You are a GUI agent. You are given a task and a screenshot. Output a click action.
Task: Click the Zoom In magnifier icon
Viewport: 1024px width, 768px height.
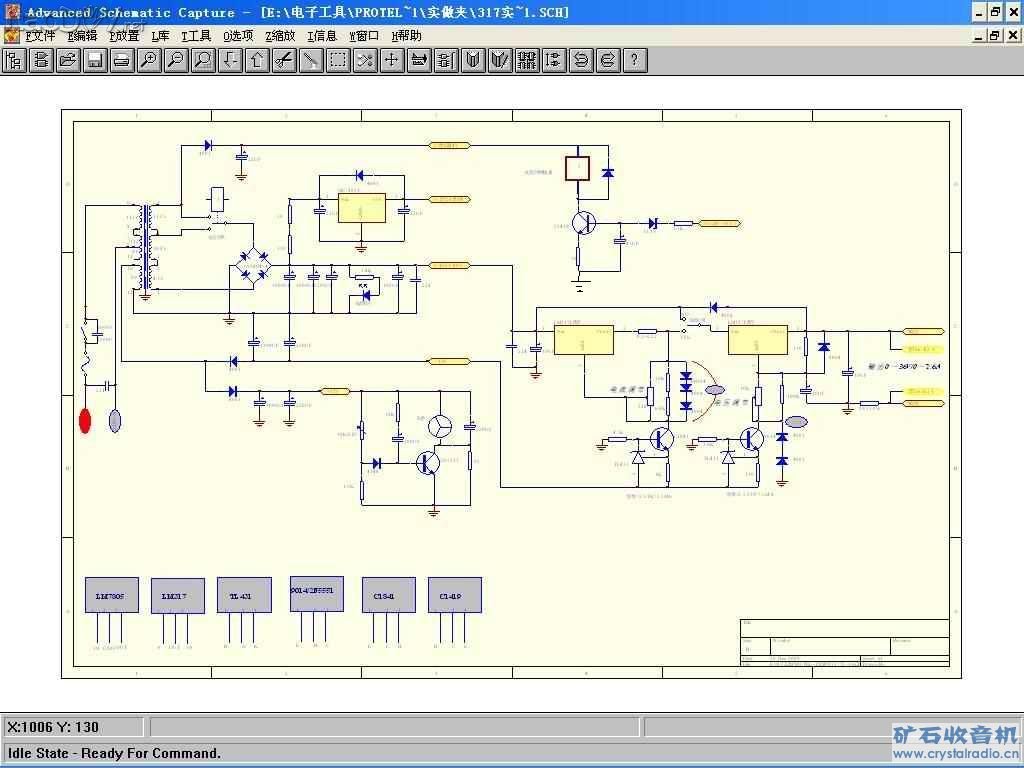(x=149, y=60)
